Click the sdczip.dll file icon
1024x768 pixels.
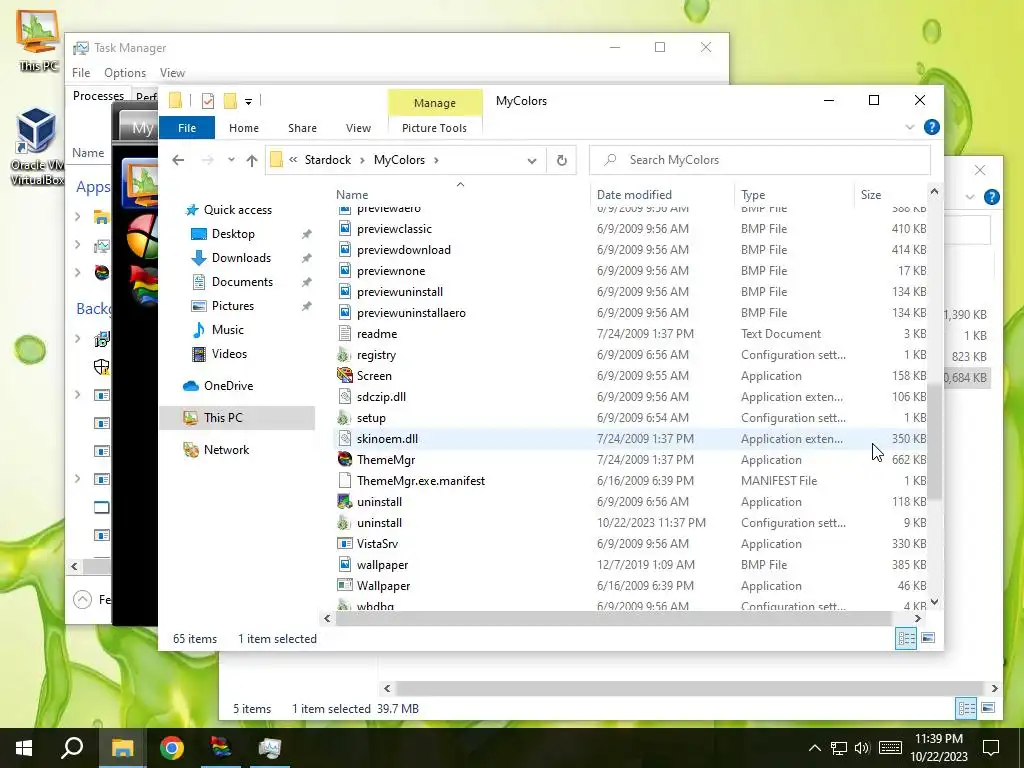click(x=345, y=396)
